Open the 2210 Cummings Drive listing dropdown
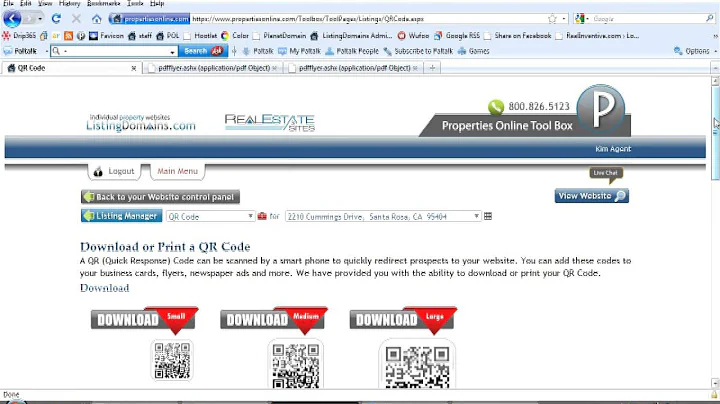This screenshot has width=720, height=404. click(x=383, y=216)
